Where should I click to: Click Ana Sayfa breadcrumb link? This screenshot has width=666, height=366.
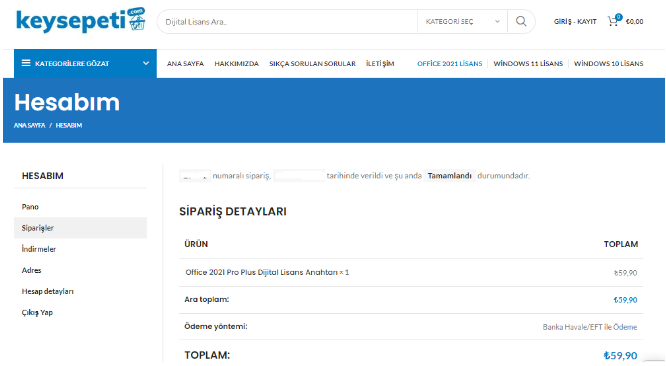pos(29,125)
